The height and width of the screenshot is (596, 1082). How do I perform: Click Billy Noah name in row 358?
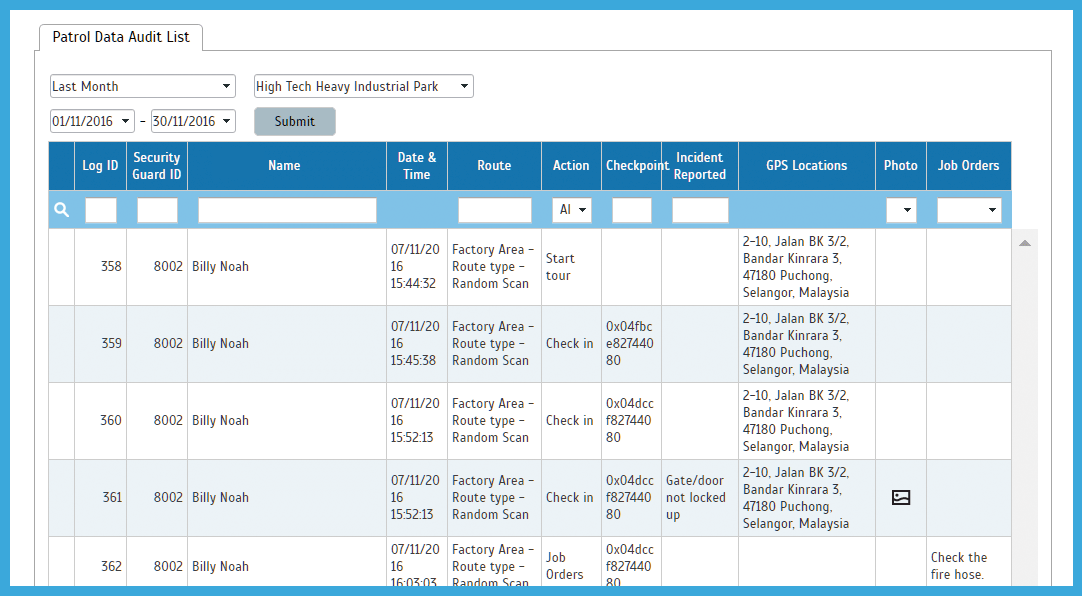[x=220, y=267]
